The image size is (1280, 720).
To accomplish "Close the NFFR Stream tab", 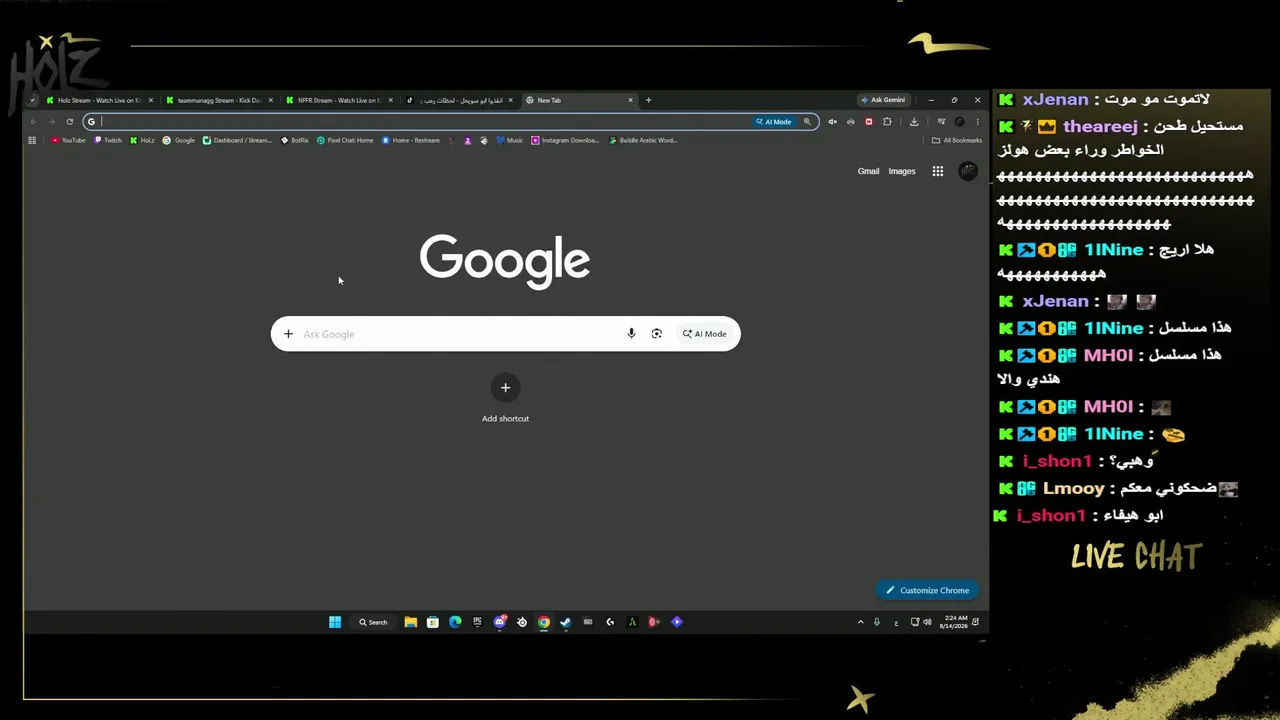I will tap(390, 100).
